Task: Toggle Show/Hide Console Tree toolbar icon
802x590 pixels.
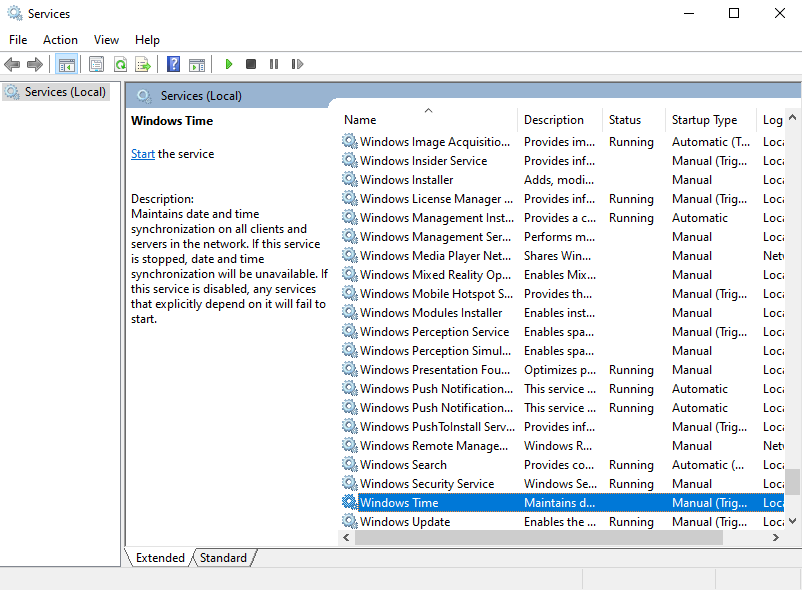Action: click(x=66, y=64)
